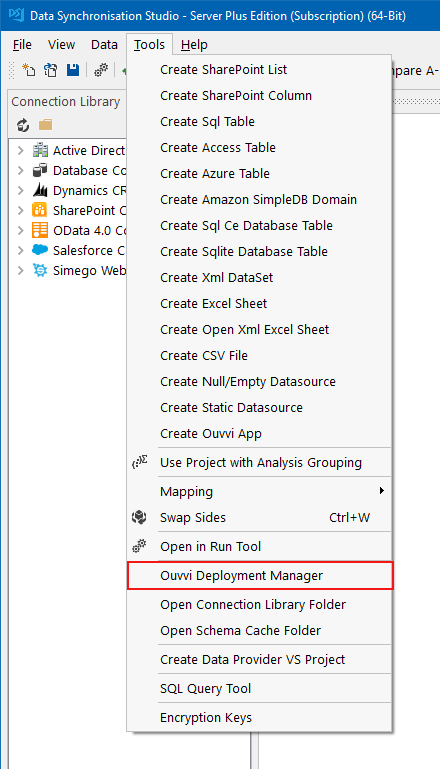The width and height of the screenshot is (440, 769).
Task: Open the Help menu
Action: tap(194, 45)
